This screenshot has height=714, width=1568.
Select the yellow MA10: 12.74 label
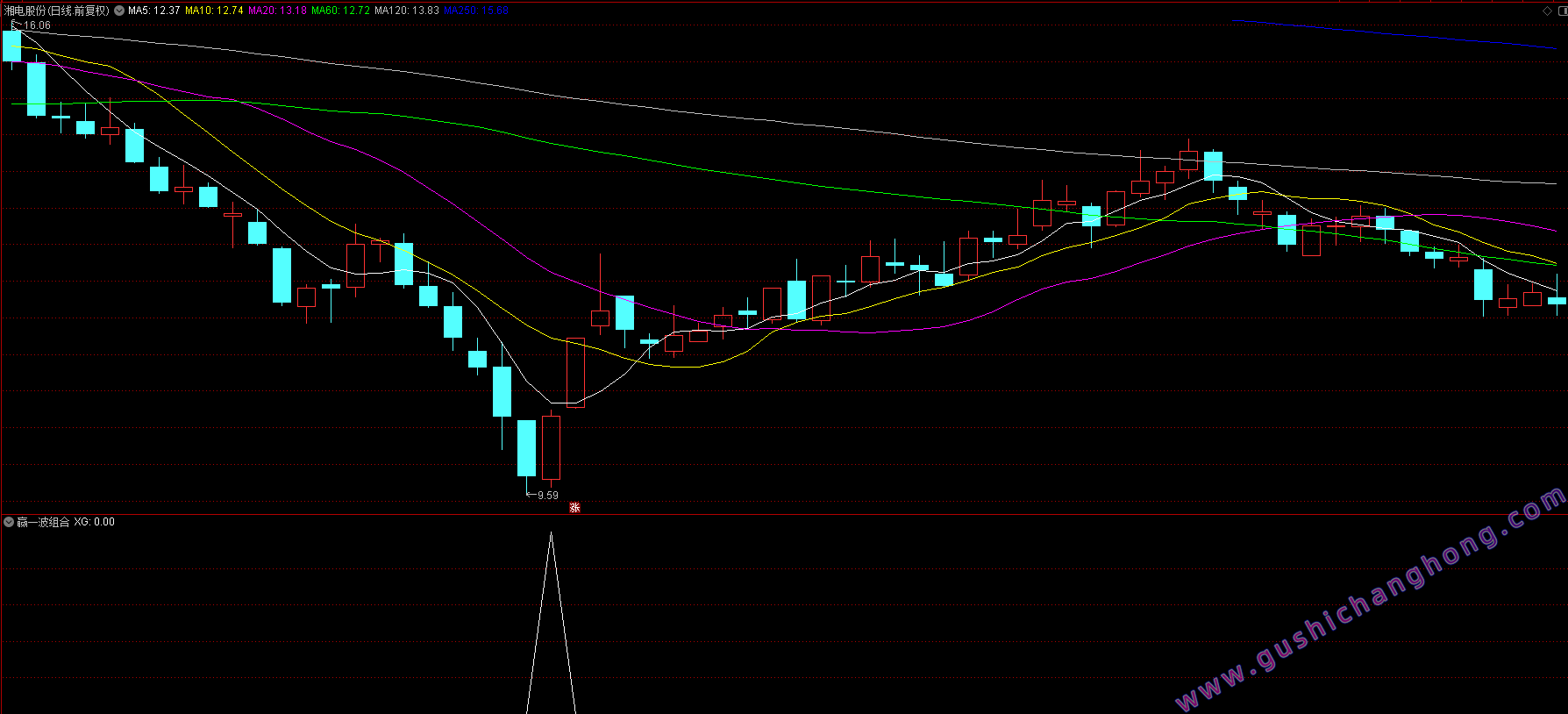214,11
